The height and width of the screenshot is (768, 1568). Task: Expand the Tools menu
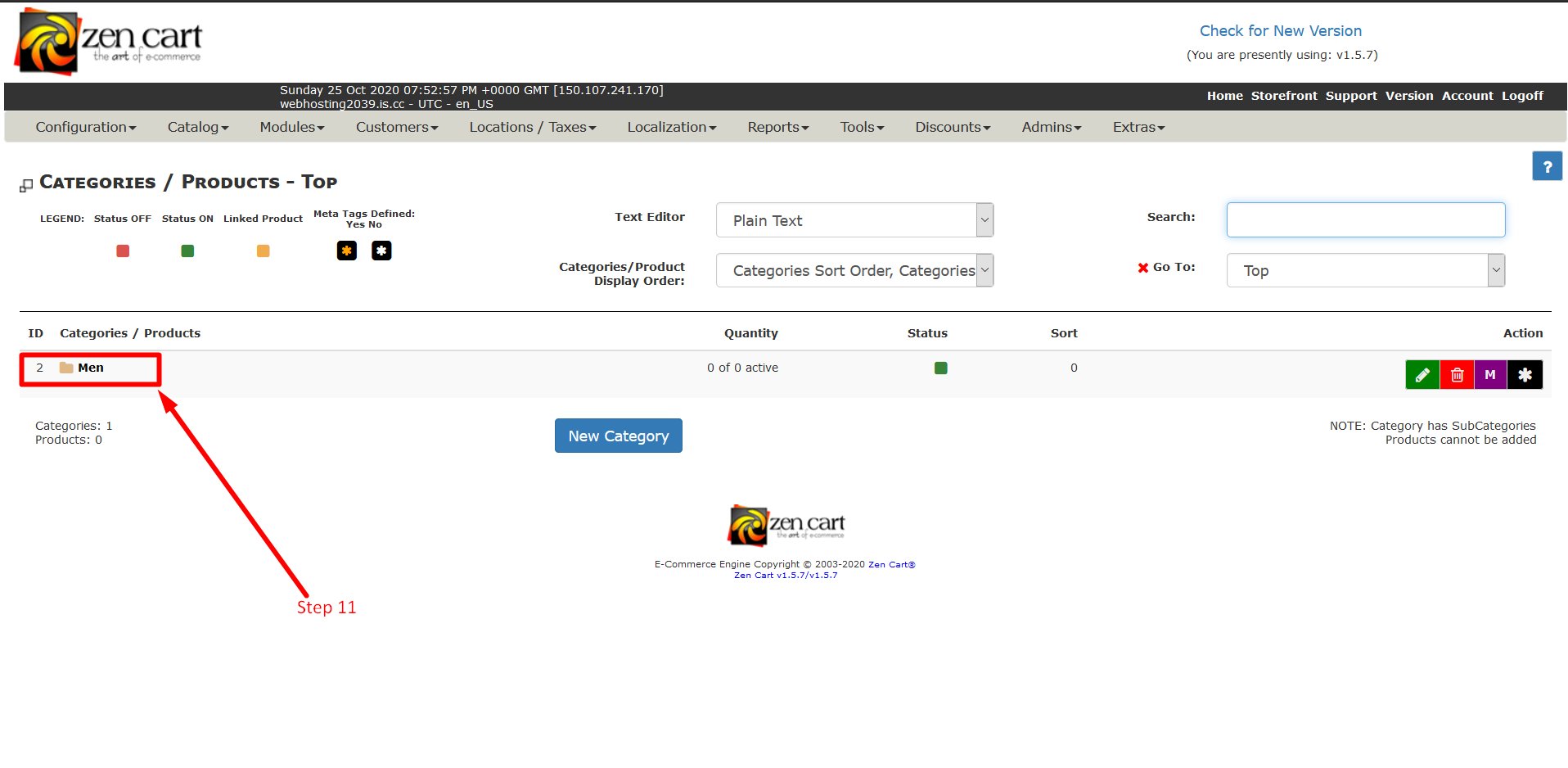tap(863, 127)
